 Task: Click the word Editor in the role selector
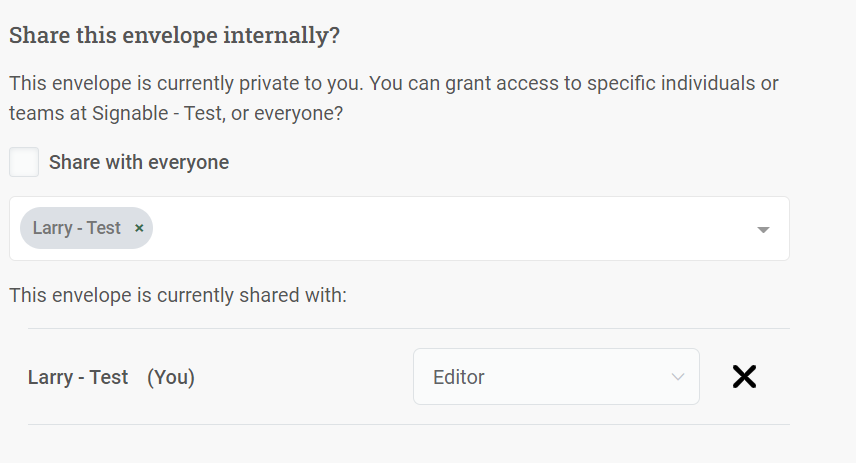coord(459,377)
